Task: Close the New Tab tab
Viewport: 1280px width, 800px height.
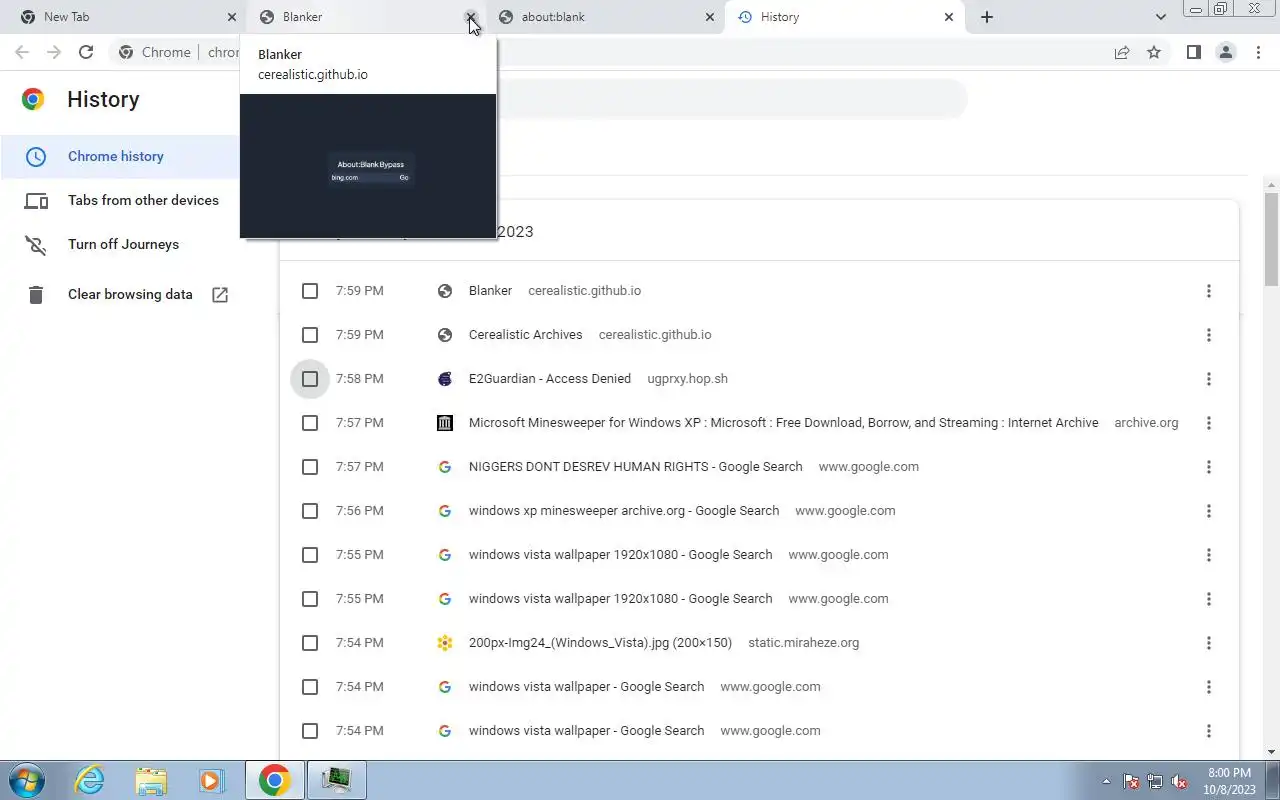Action: coord(232,17)
